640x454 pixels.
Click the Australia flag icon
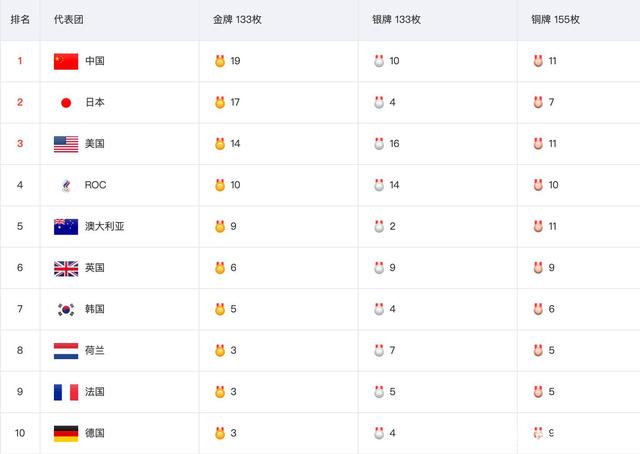point(66,227)
